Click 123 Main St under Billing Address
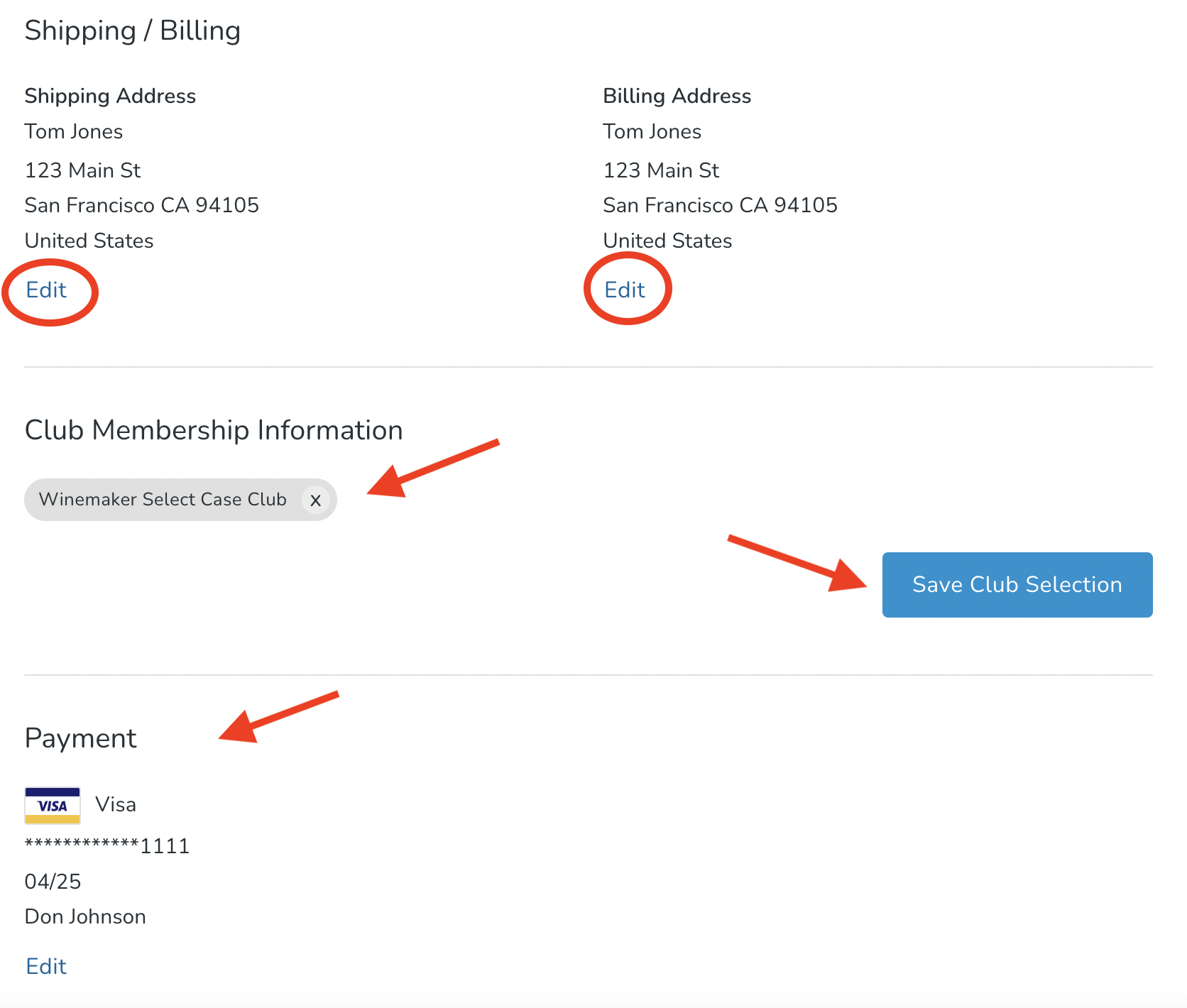Viewport: 1187px width, 1008px height. coord(661,170)
